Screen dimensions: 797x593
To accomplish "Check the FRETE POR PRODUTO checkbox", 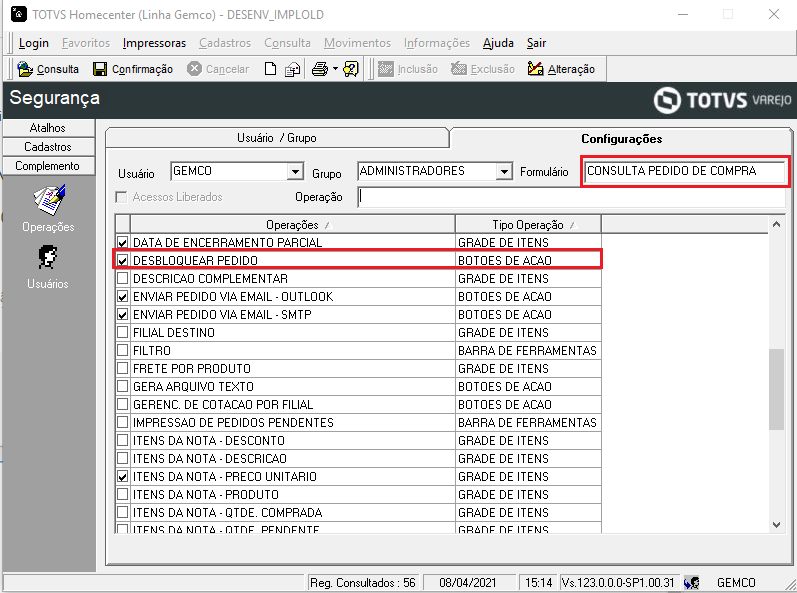I will pos(122,368).
